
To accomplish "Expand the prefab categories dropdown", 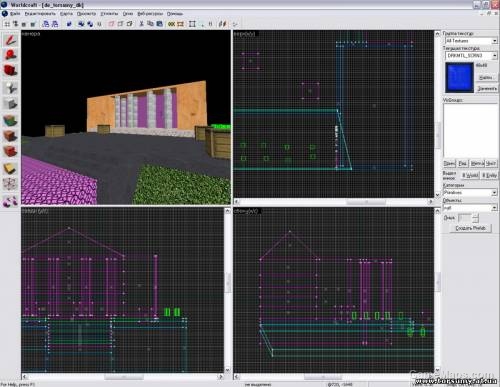I will tap(470, 193).
